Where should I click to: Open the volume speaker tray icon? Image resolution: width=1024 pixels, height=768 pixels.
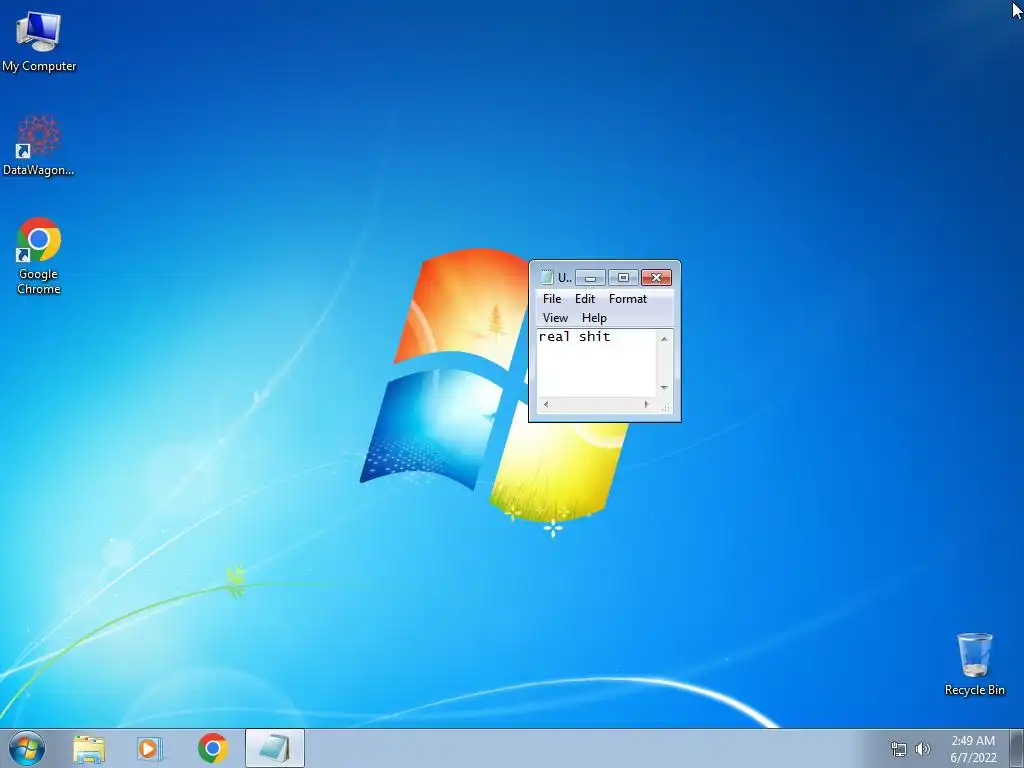pos(923,749)
